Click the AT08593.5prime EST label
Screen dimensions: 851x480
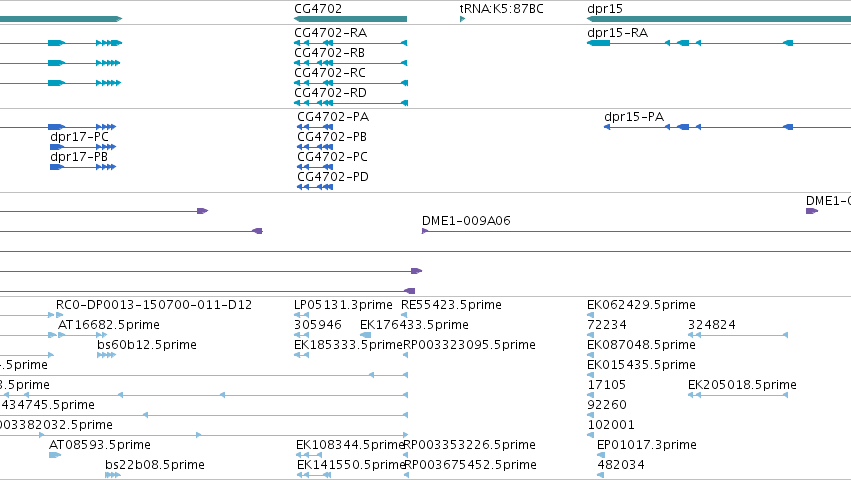coord(99,445)
